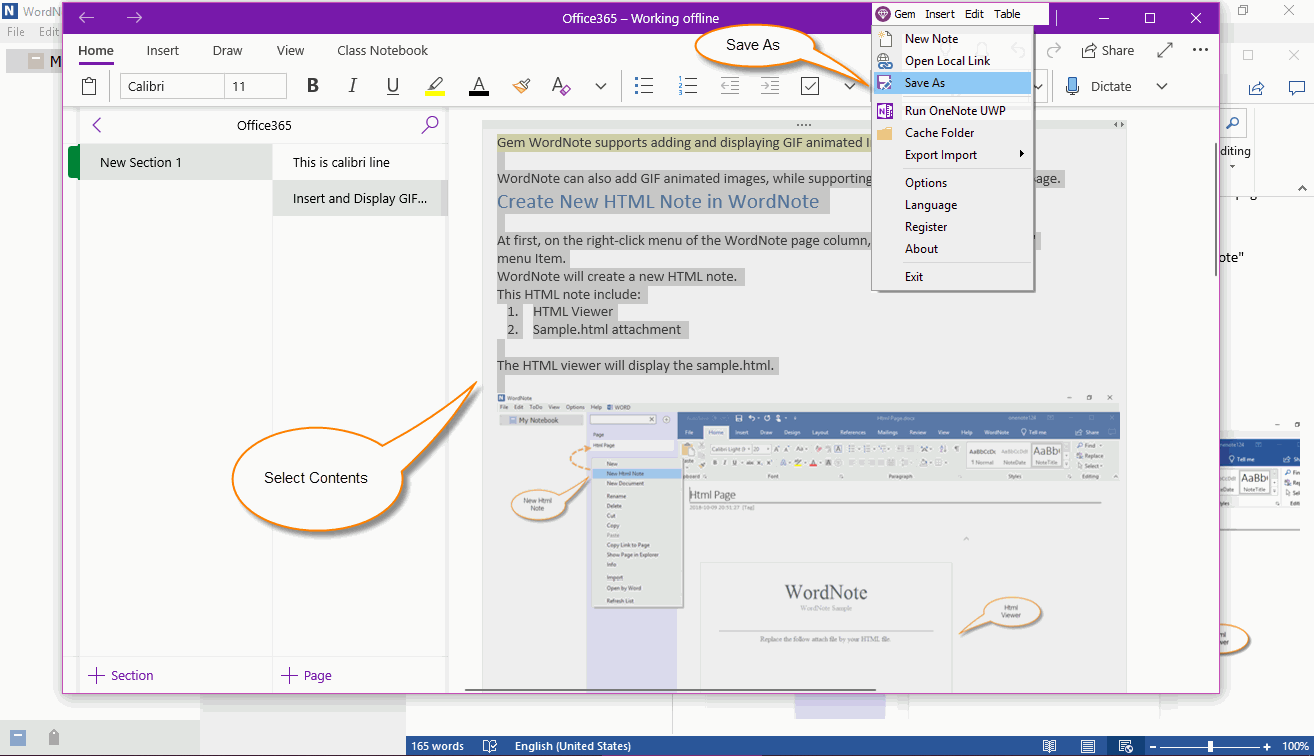Click the embedded WordNote screenshot image
The width and height of the screenshot is (1314, 756).
808,540
